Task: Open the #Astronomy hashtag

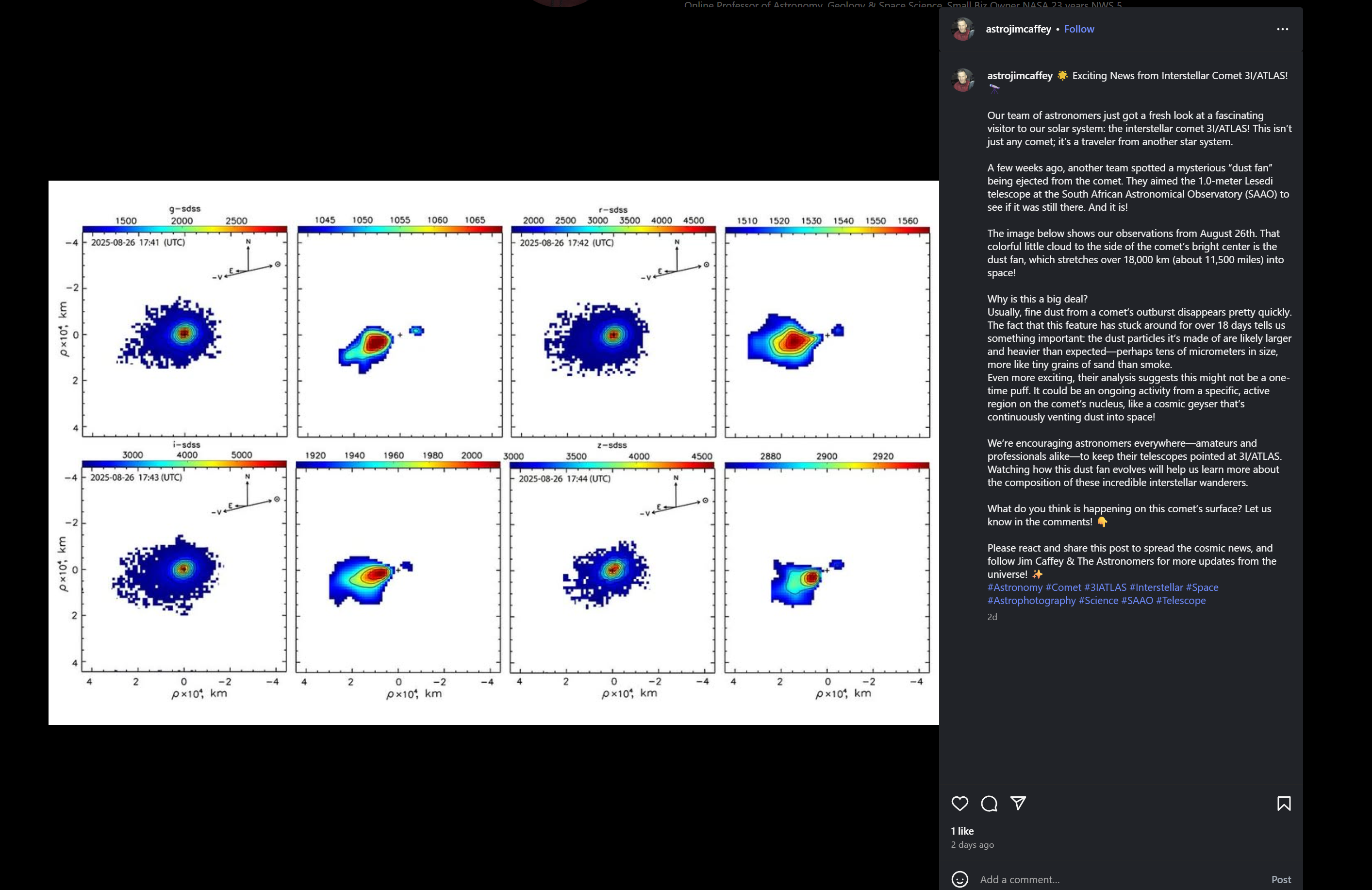Action: pos(1015,587)
